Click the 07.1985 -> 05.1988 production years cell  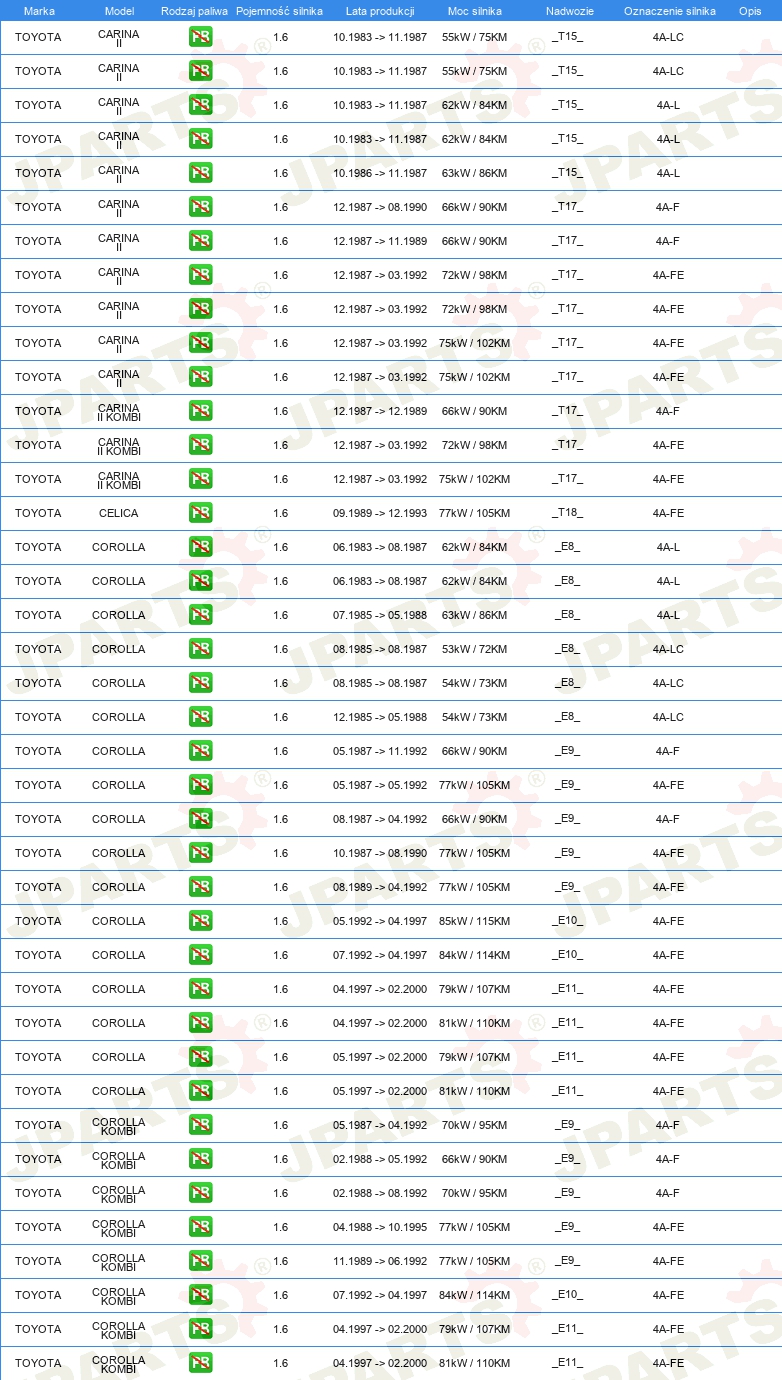click(380, 615)
